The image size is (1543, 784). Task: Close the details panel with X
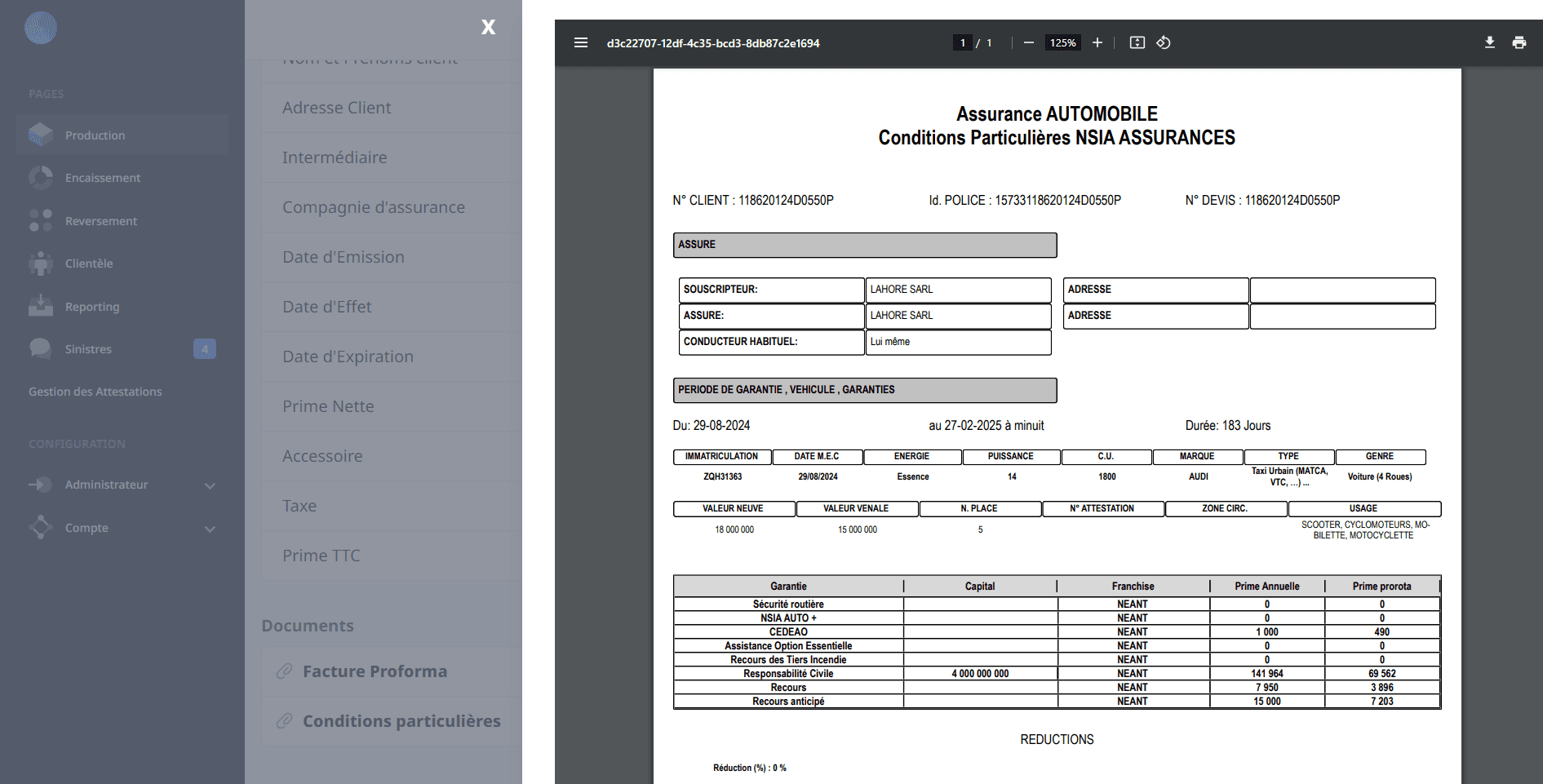click(x=488, y=27)
